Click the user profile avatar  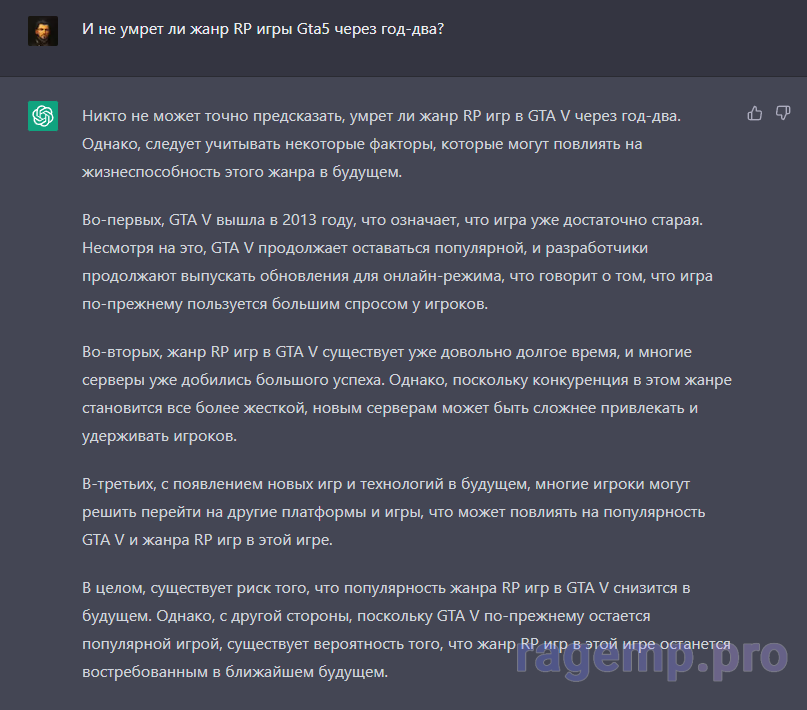coord(43,30)
